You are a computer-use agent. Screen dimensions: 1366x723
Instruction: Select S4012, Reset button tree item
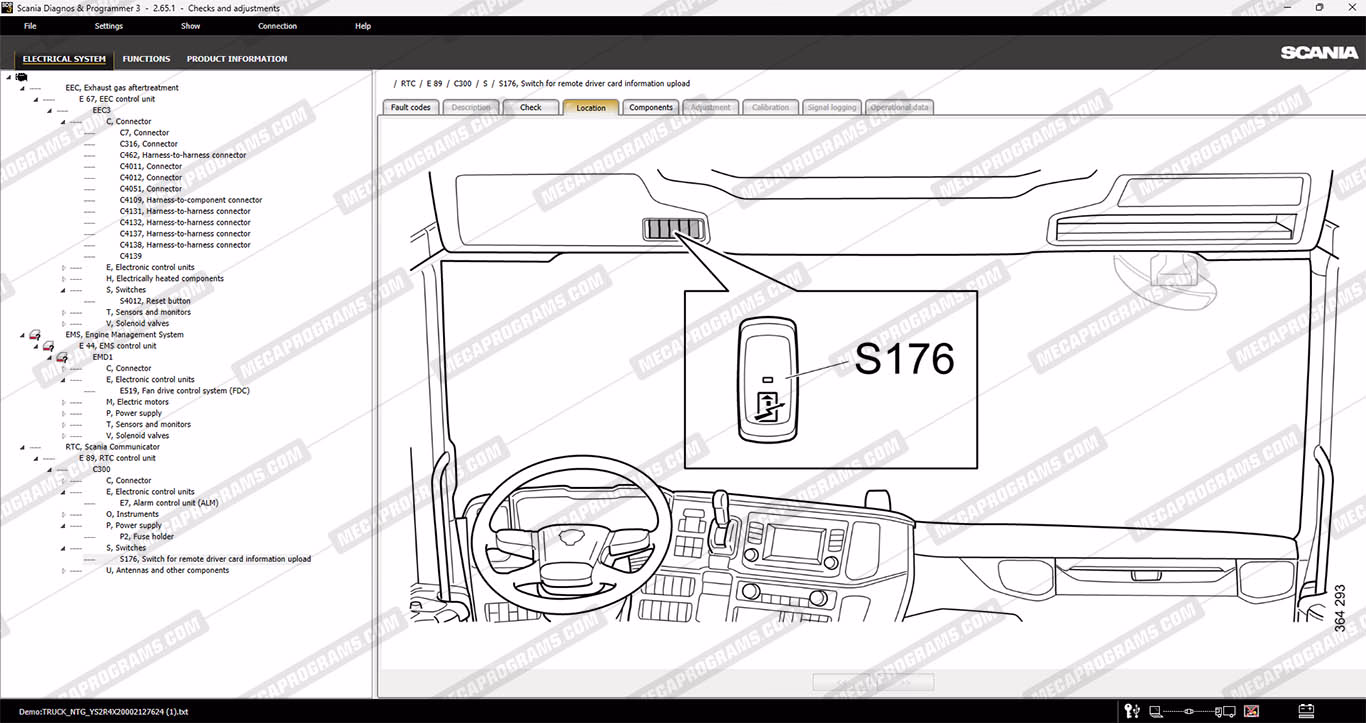[155, 301]
